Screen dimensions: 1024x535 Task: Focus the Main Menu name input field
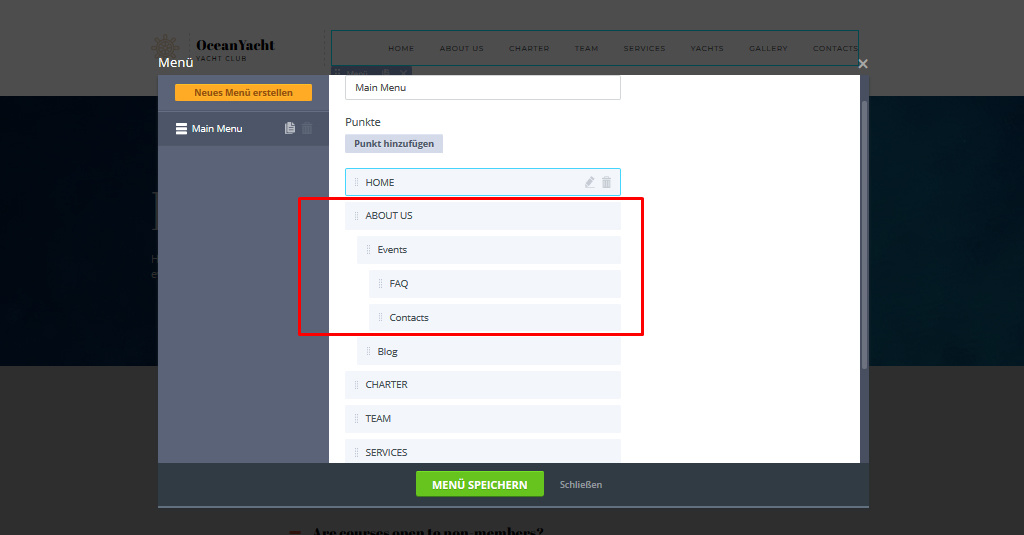point(482,88)
